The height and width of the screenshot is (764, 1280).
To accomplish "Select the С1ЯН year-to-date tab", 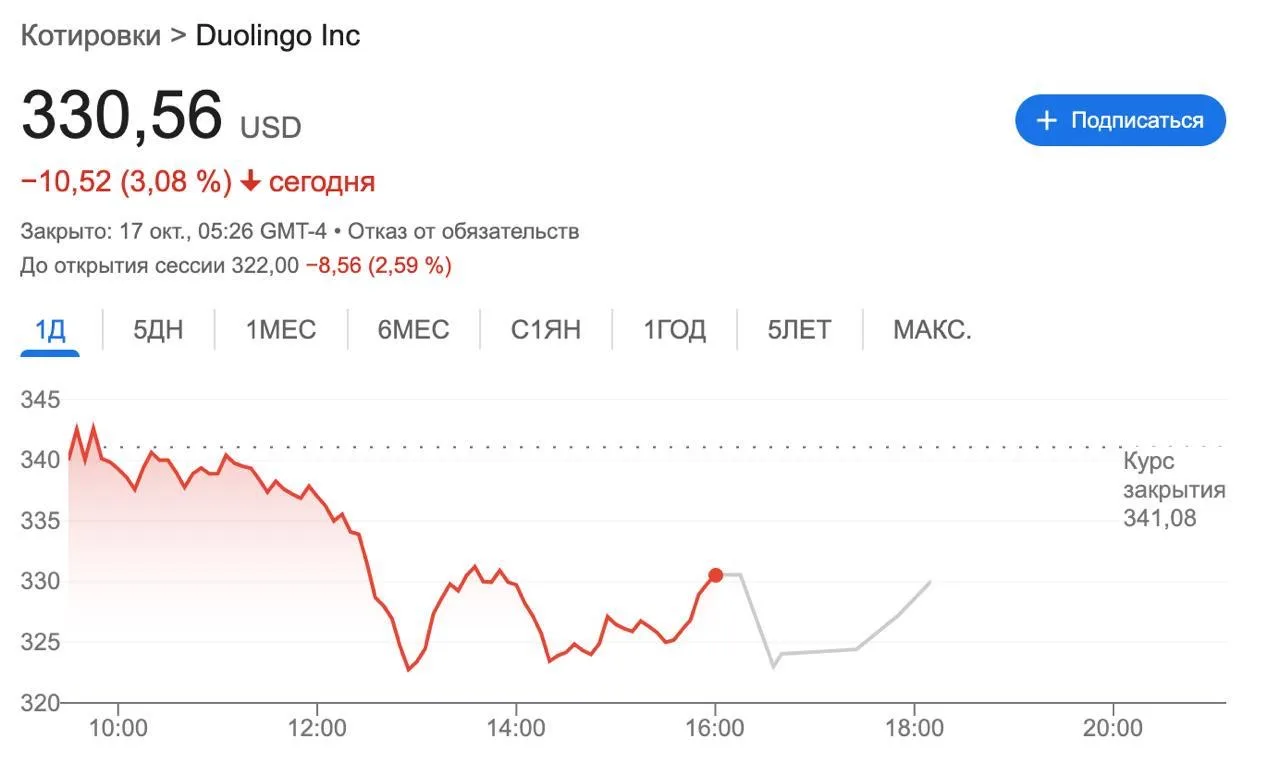I will coord(546,330).
